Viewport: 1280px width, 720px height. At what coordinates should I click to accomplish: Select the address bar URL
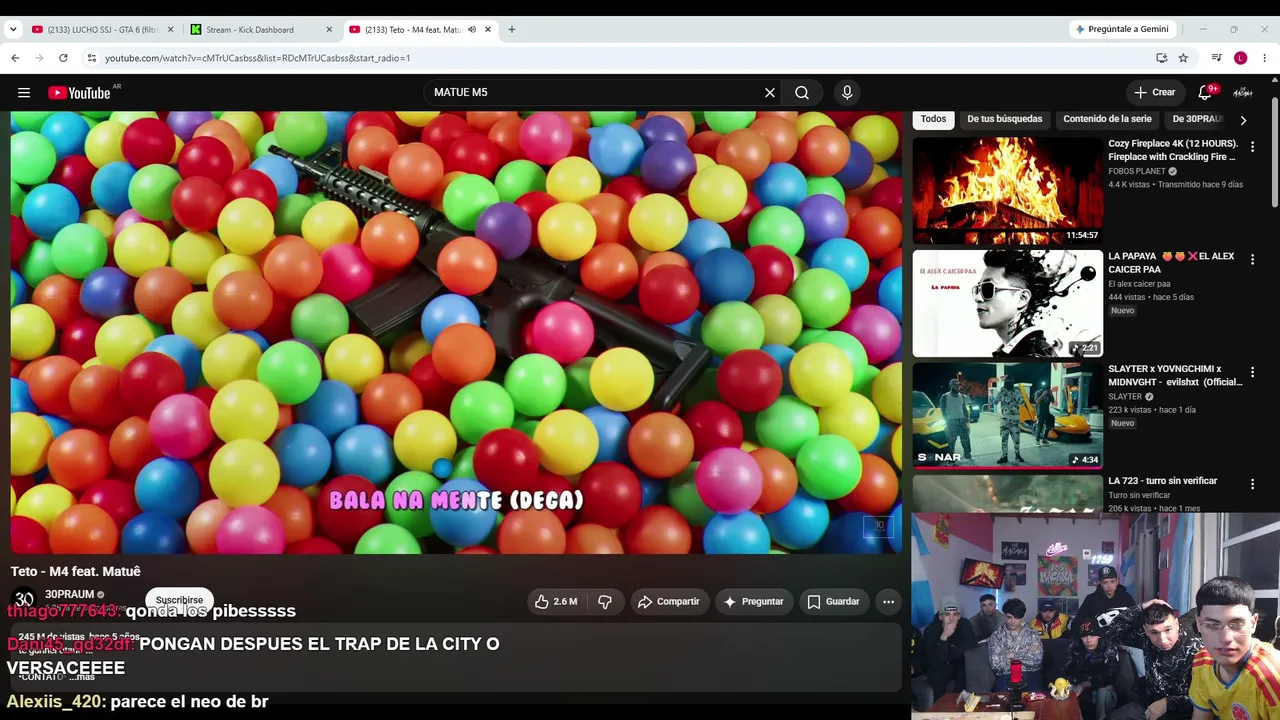[257, 58]
